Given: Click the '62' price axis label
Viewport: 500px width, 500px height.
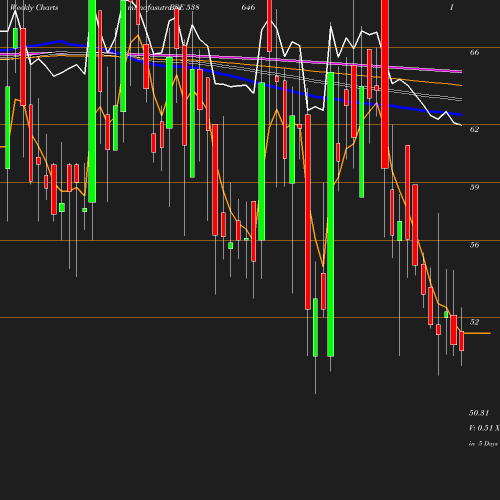Looking at the screenshot, I should click(474, 129).
